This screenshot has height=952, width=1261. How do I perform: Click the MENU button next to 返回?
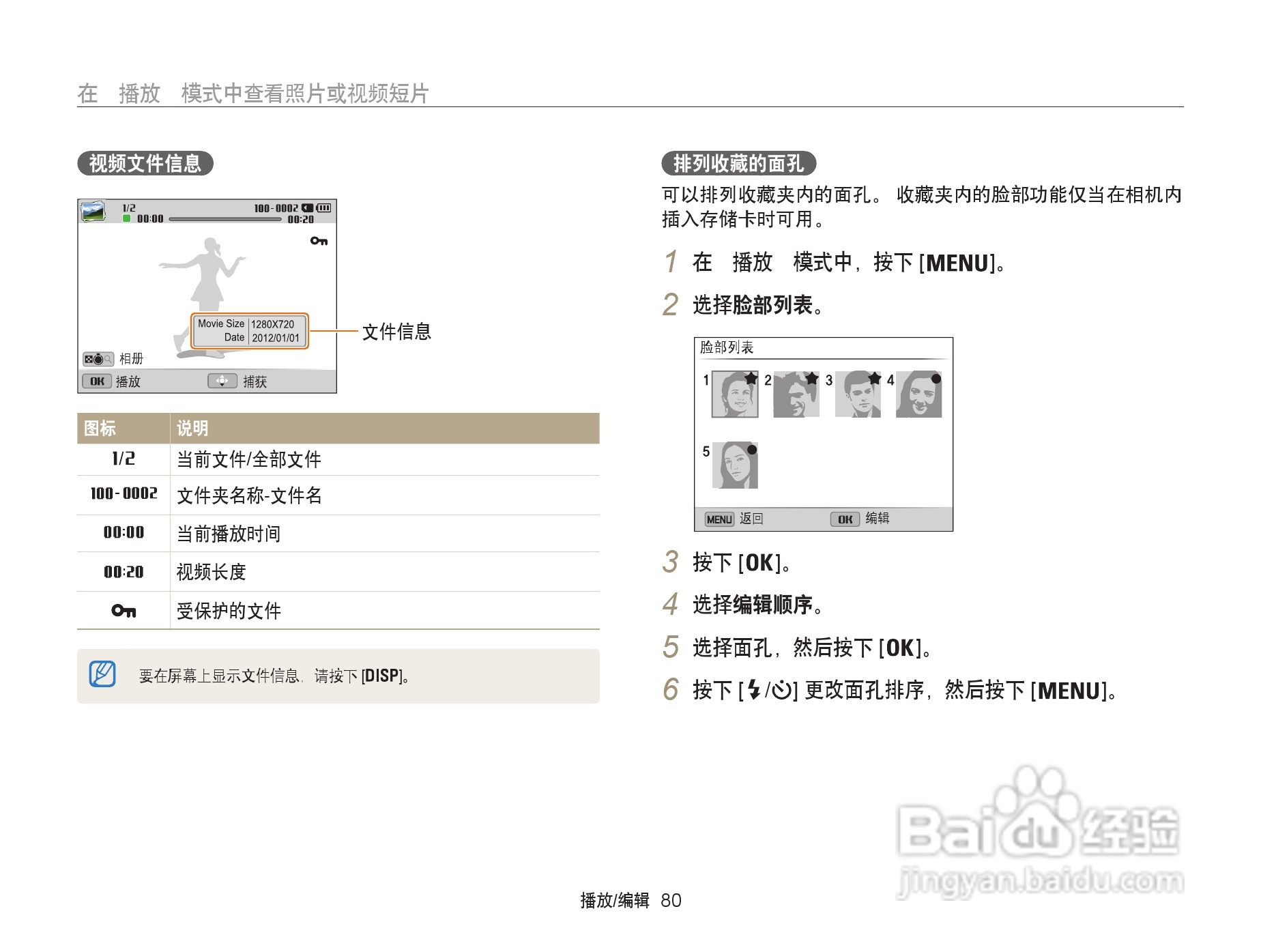pos(719,519)
